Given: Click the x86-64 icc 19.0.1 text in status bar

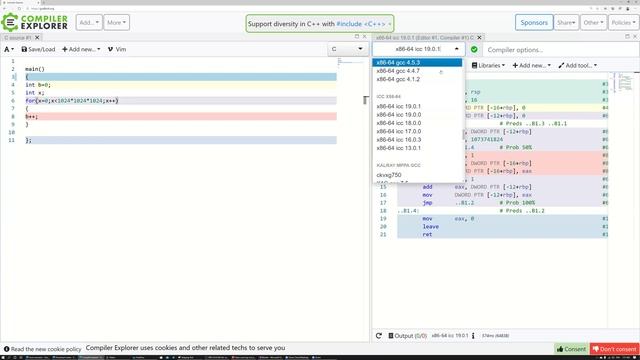Looking at the screenshot, I should [449, 336].
